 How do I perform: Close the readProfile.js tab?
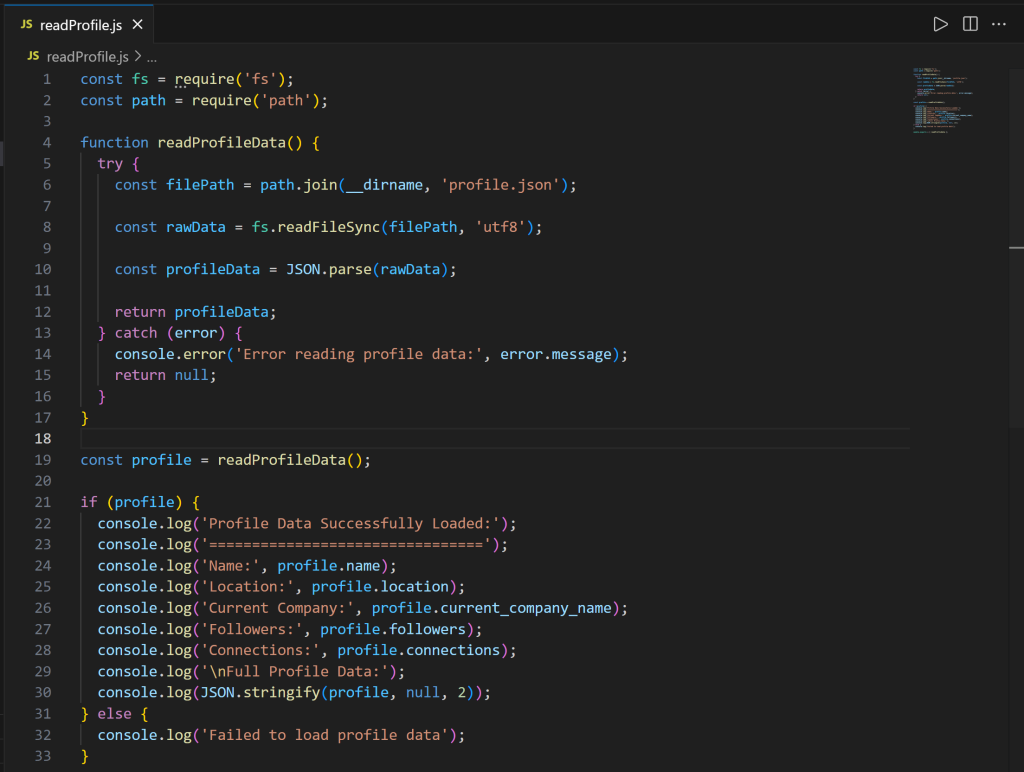coord(138,24)
